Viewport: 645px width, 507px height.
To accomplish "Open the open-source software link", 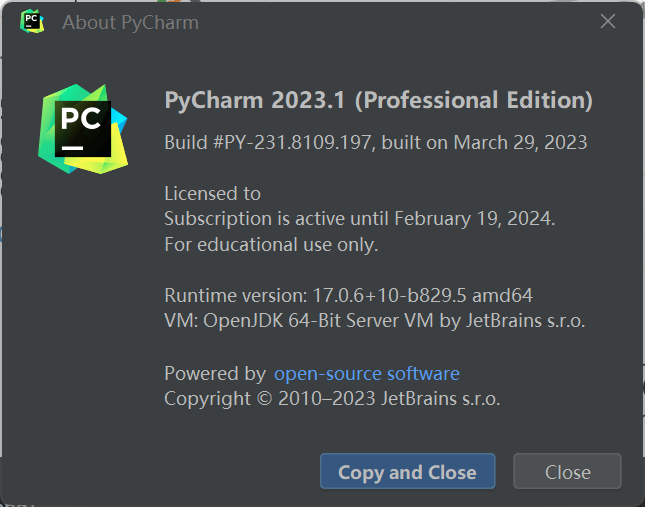I will click(367, 373).
